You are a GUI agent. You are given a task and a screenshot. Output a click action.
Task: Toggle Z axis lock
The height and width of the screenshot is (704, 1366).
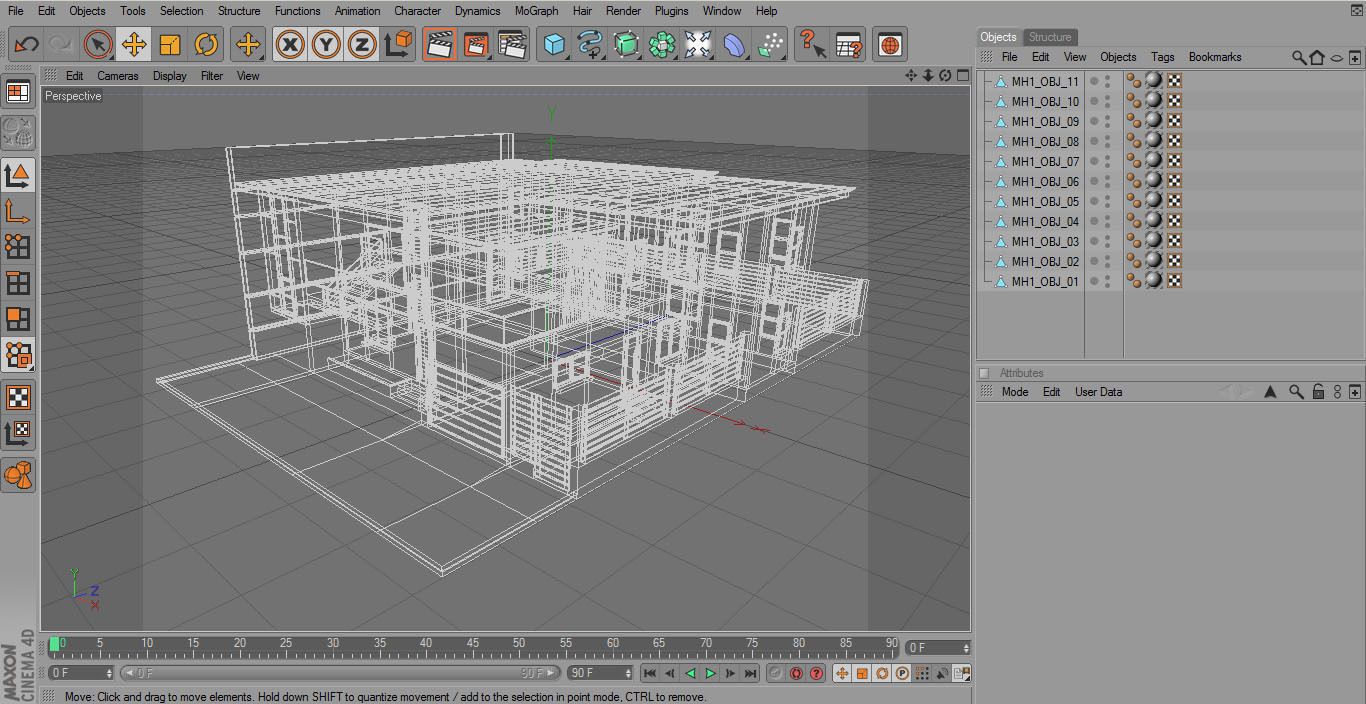pos(362,44)
